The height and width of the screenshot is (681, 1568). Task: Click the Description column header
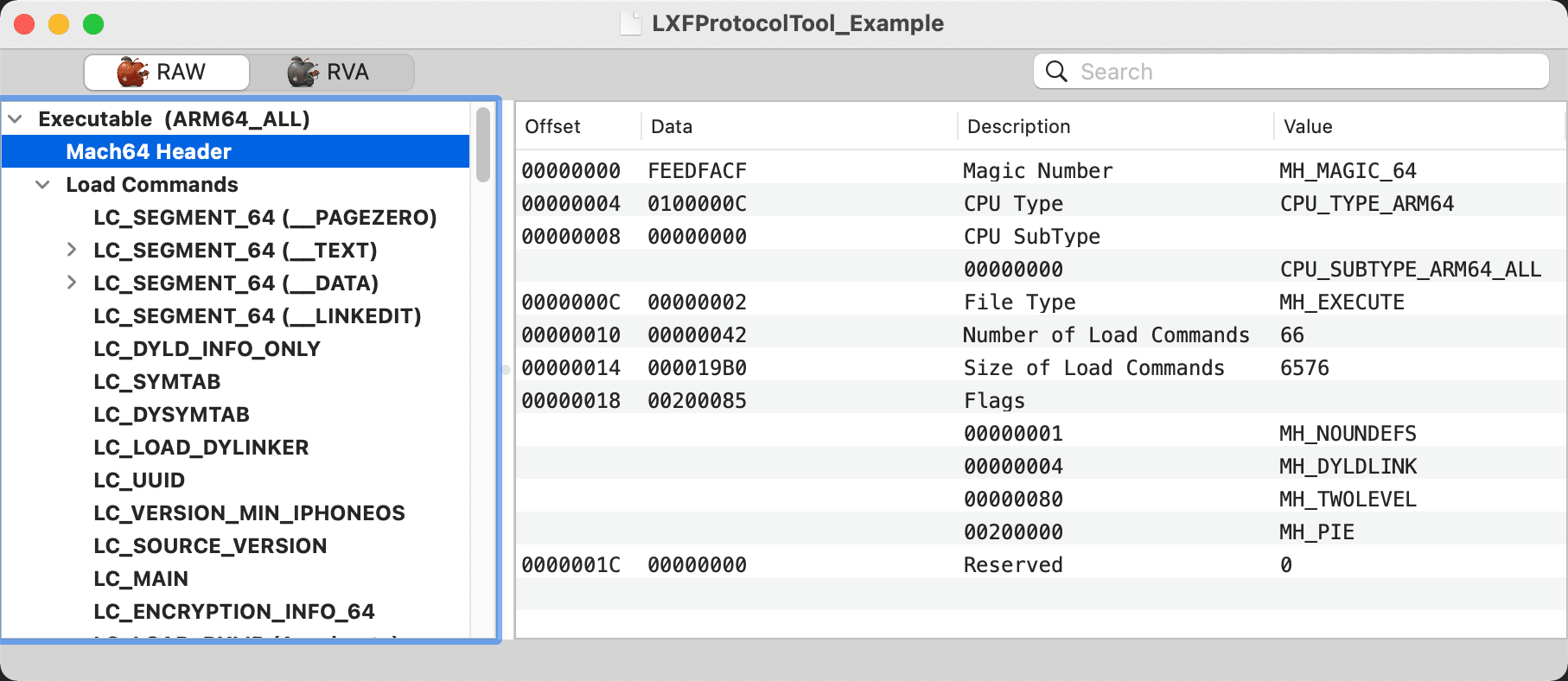tap(1115, 126)
